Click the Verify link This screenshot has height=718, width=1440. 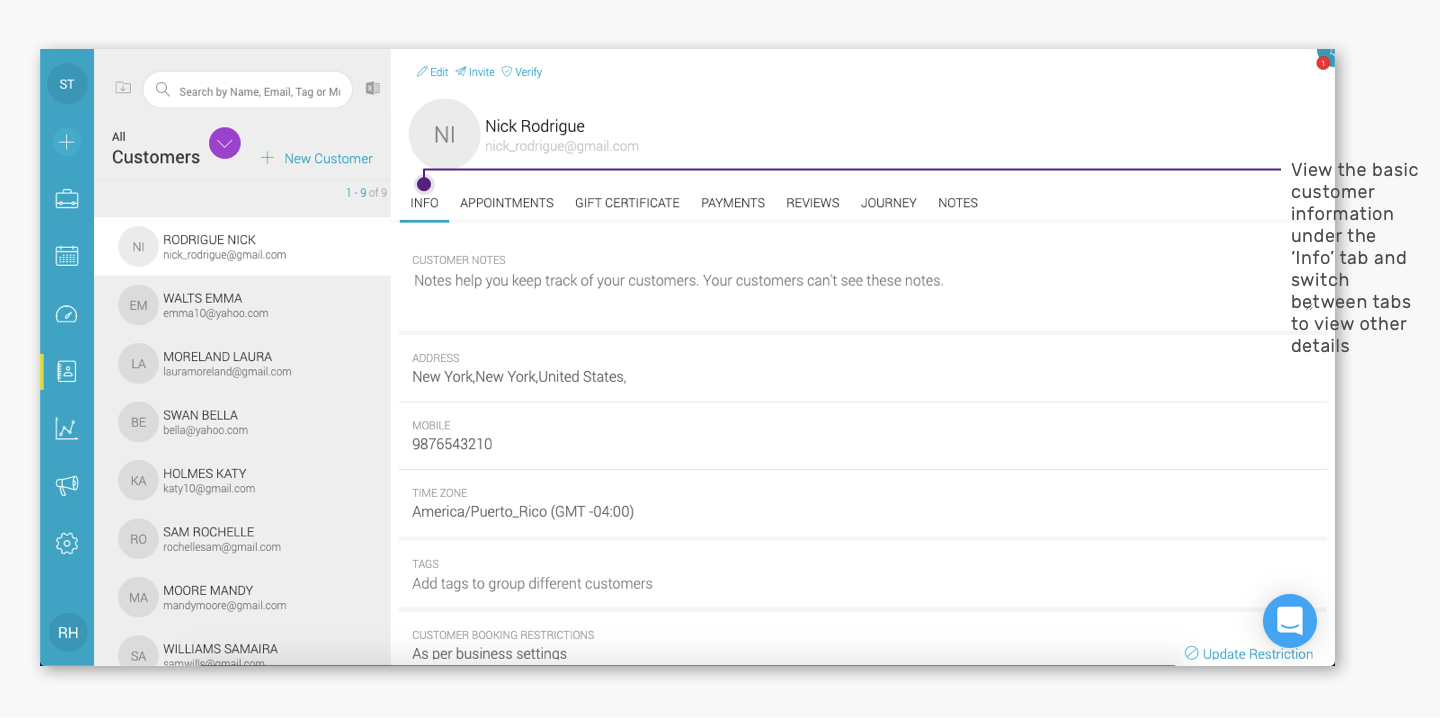522,72
